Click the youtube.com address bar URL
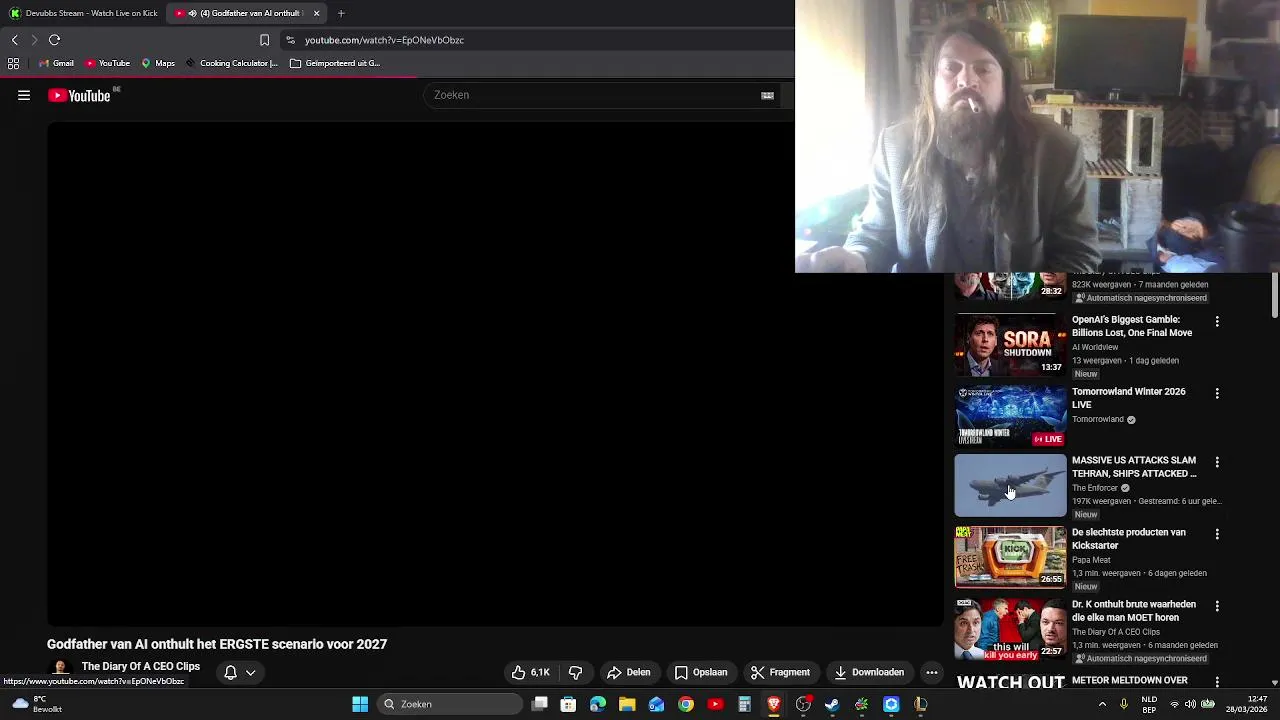 click(384, 40)
